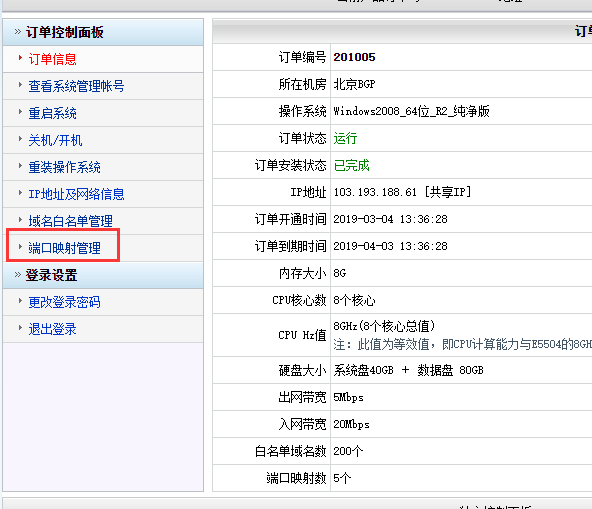Click the green 已完成 install status

(x=351, y=165)
